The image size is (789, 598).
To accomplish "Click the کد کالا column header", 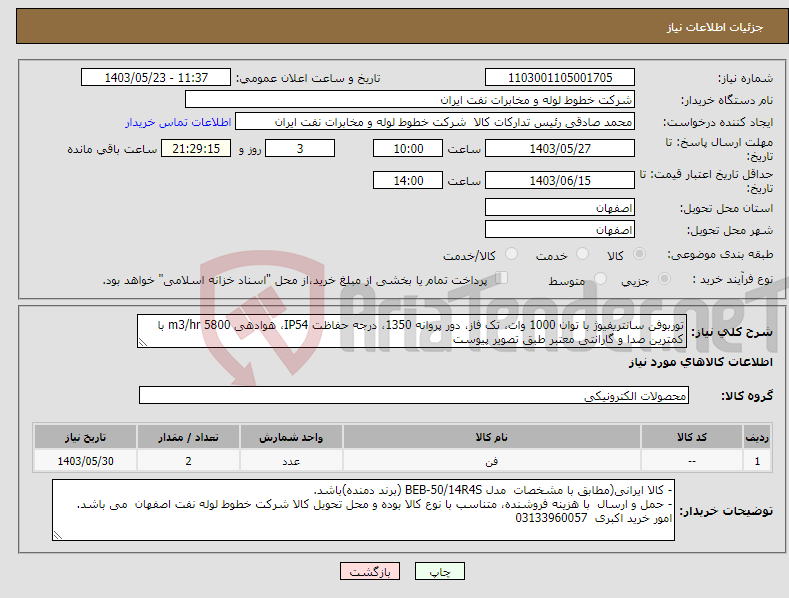I will tap(691, 437).
